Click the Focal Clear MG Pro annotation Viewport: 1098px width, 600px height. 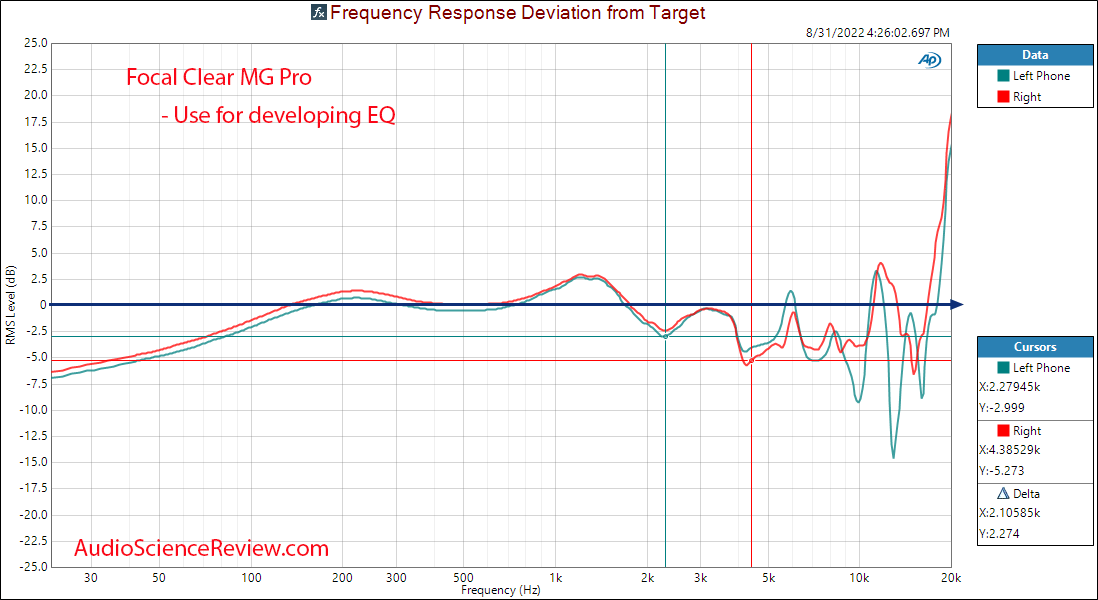(219, 78)
